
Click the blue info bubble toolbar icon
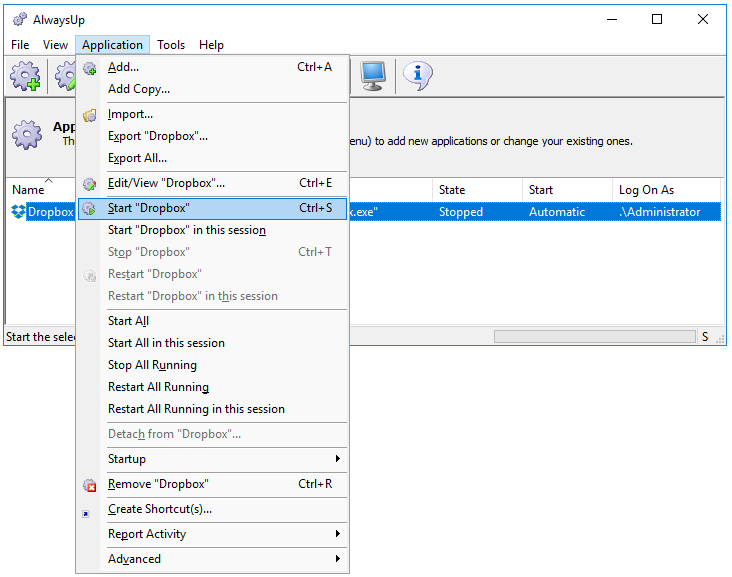pyautogui.click(x=418, y=76)
